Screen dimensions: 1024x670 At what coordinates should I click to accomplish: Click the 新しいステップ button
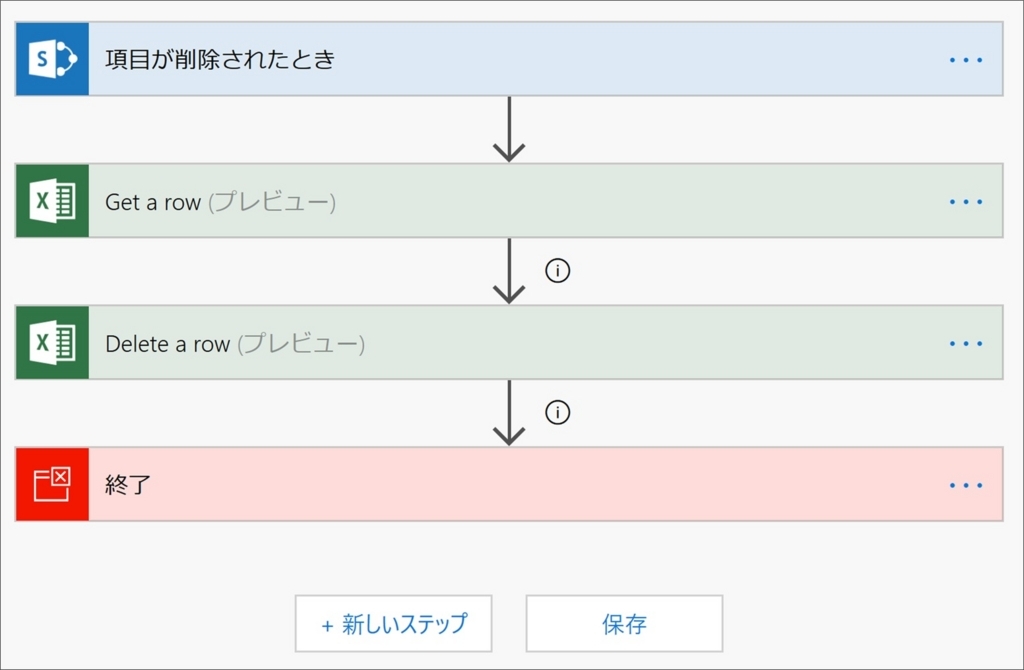pos(393,623)
